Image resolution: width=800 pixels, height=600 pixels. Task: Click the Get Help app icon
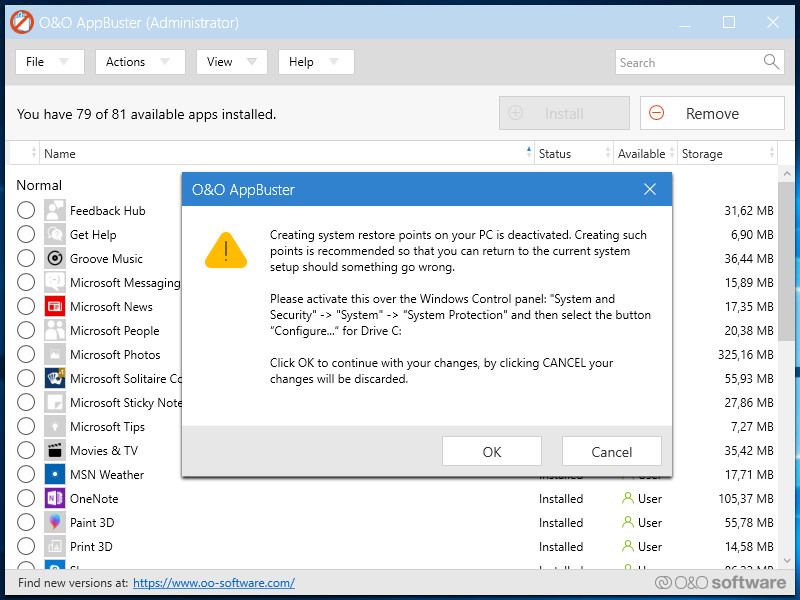pos(55,234)
